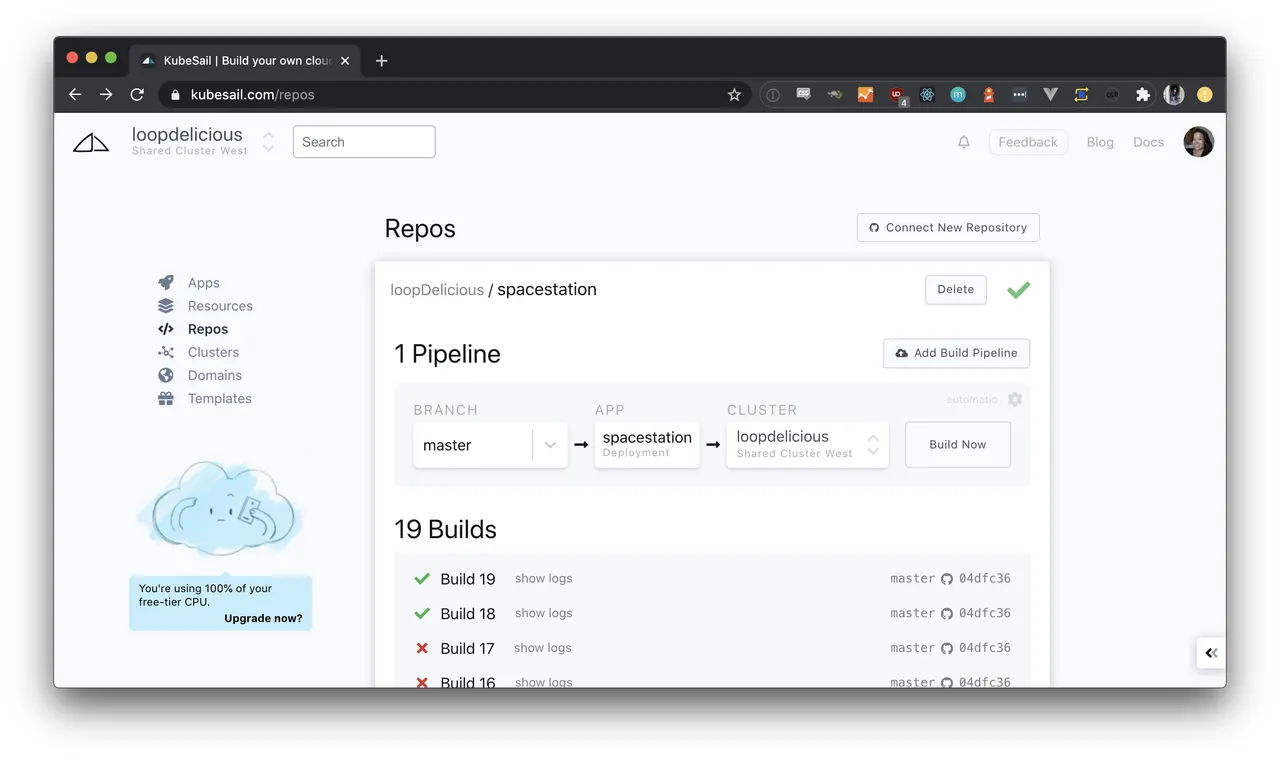Click the GitHub icon on the Build 19 row

tap(947, 579)
